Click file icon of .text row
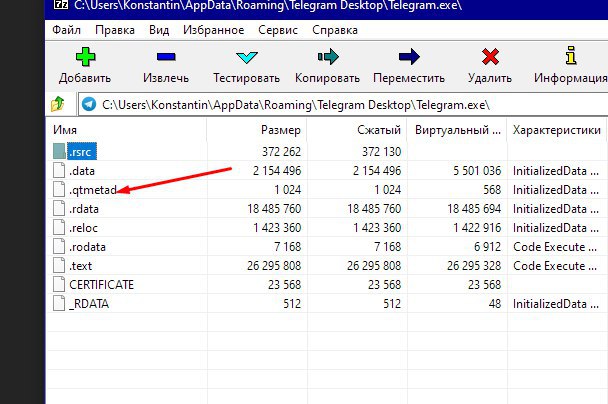Screen dimensions: 608x404 click(x=59, y=265)
